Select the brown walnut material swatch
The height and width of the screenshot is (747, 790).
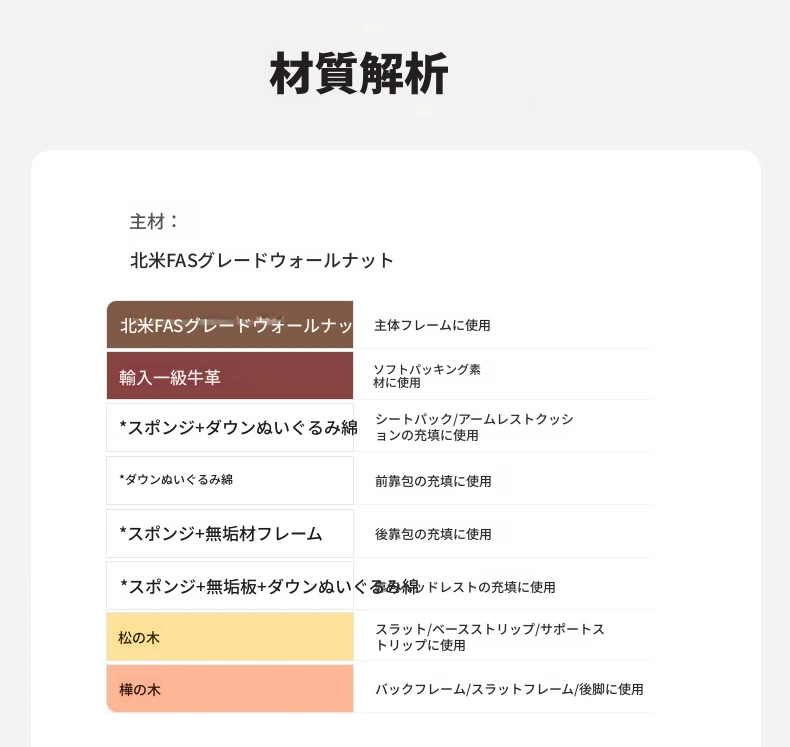point(230,325)
